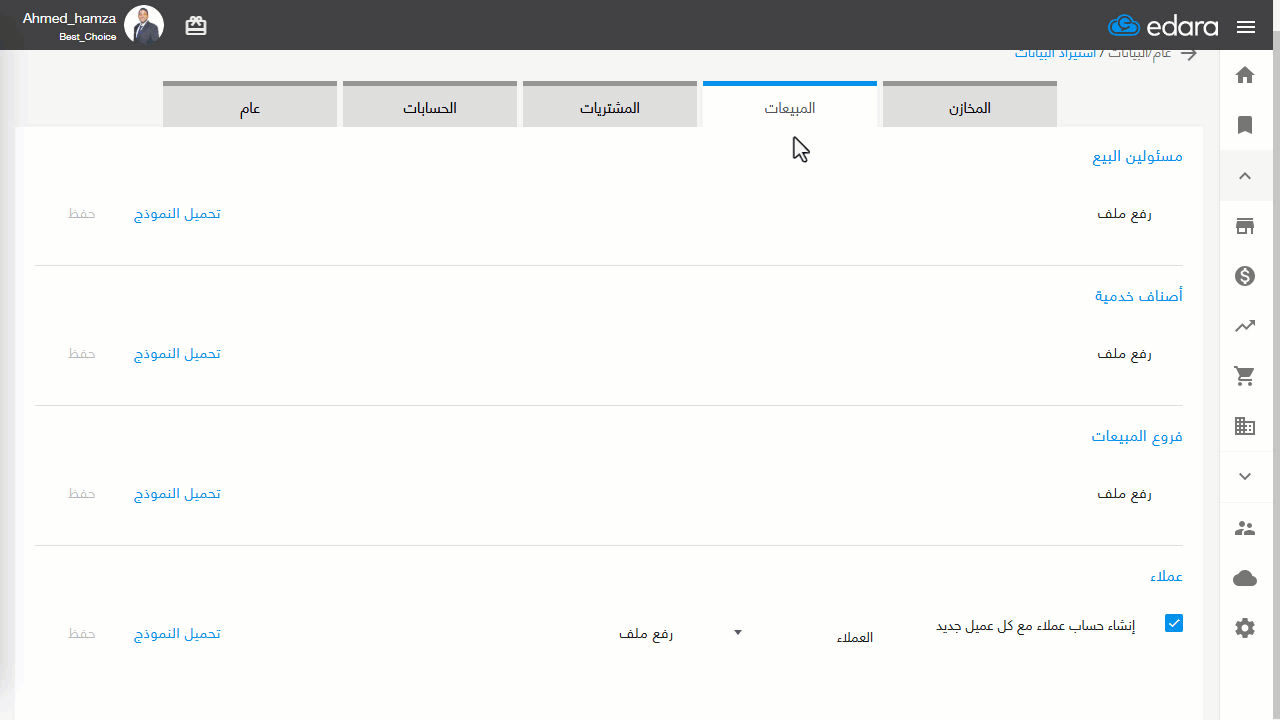
Task: Click حفظ in فروع المبيعات row
Action: [82, 494]
